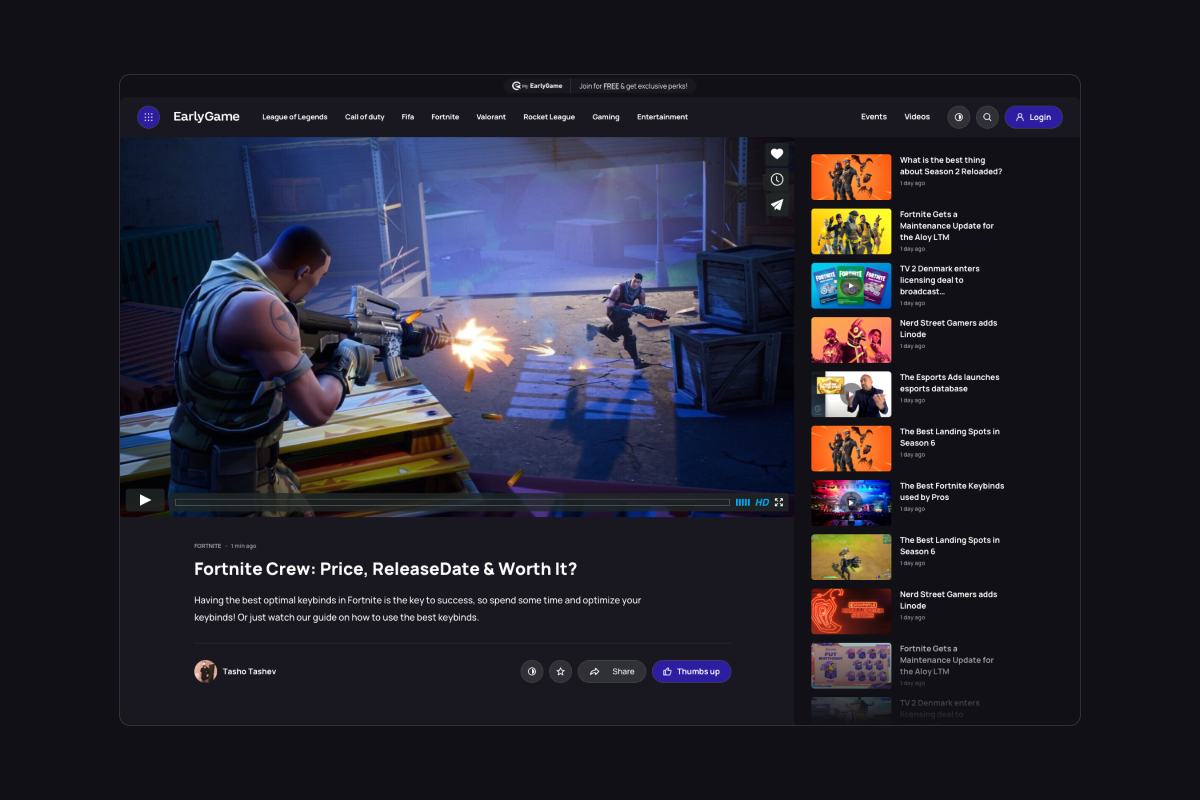Click the paper plane send icon
Viewport: 1200px width, 800px height.
pos(777,205)
